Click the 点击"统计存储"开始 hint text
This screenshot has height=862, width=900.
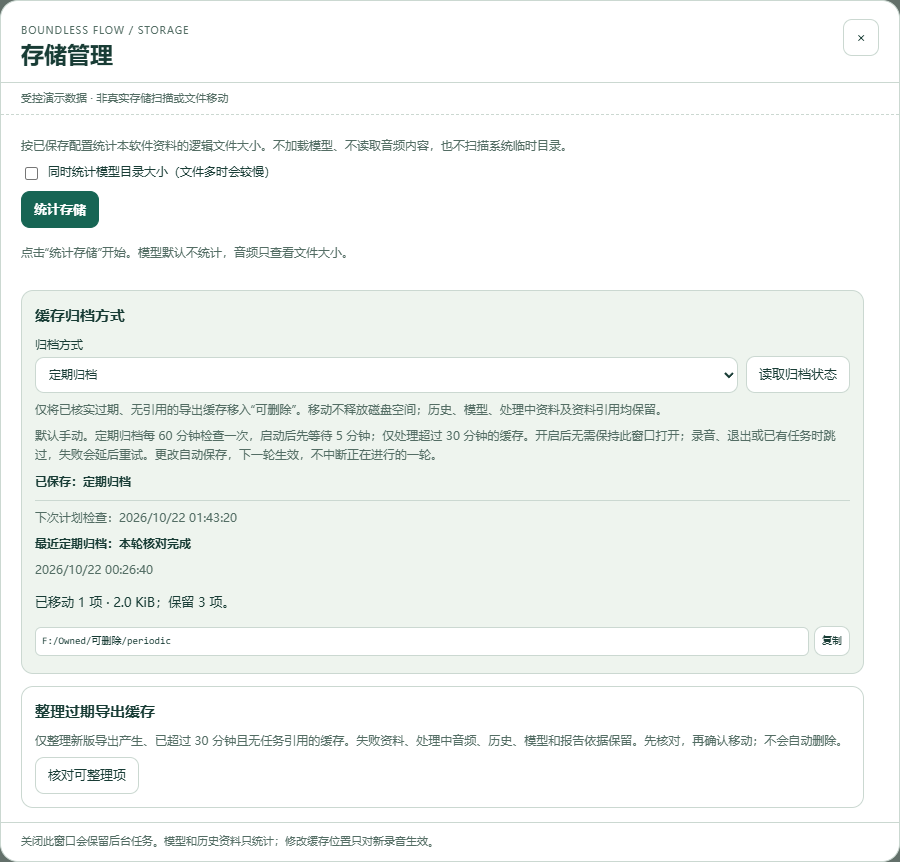tap(185, 253)
